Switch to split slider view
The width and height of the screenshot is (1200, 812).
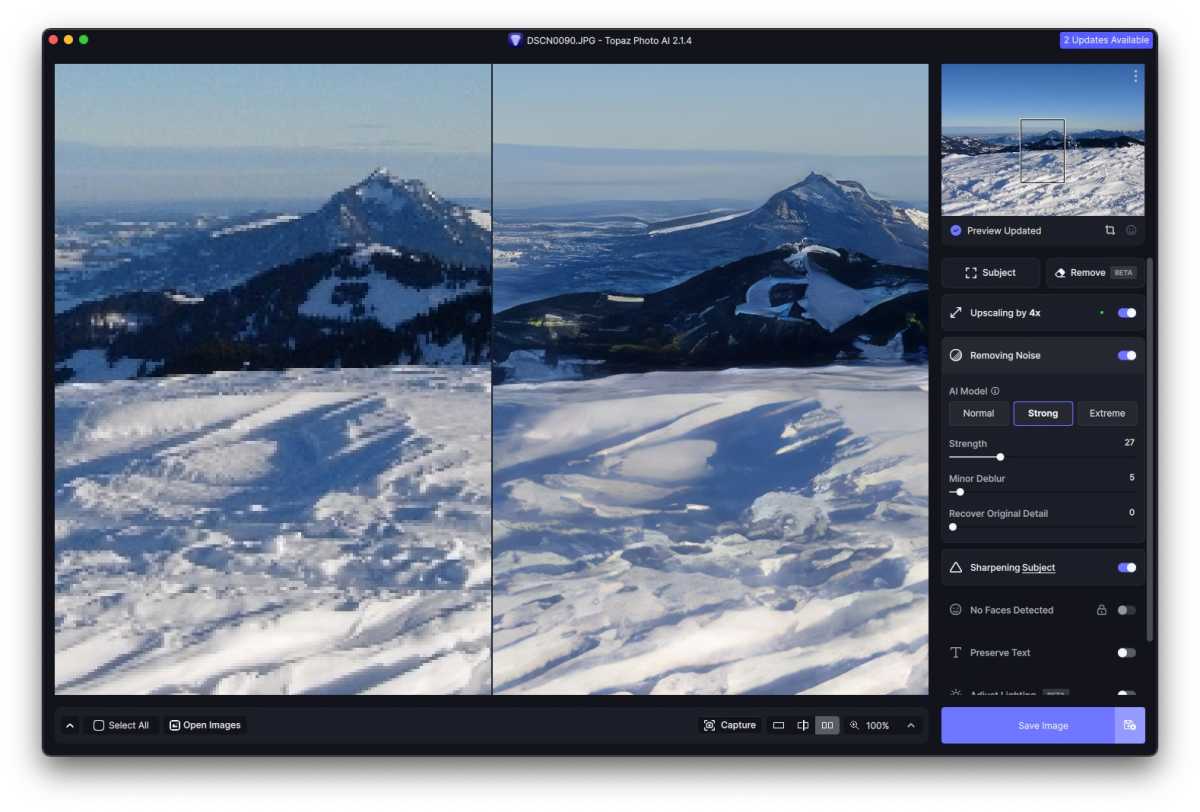[802, 725]
